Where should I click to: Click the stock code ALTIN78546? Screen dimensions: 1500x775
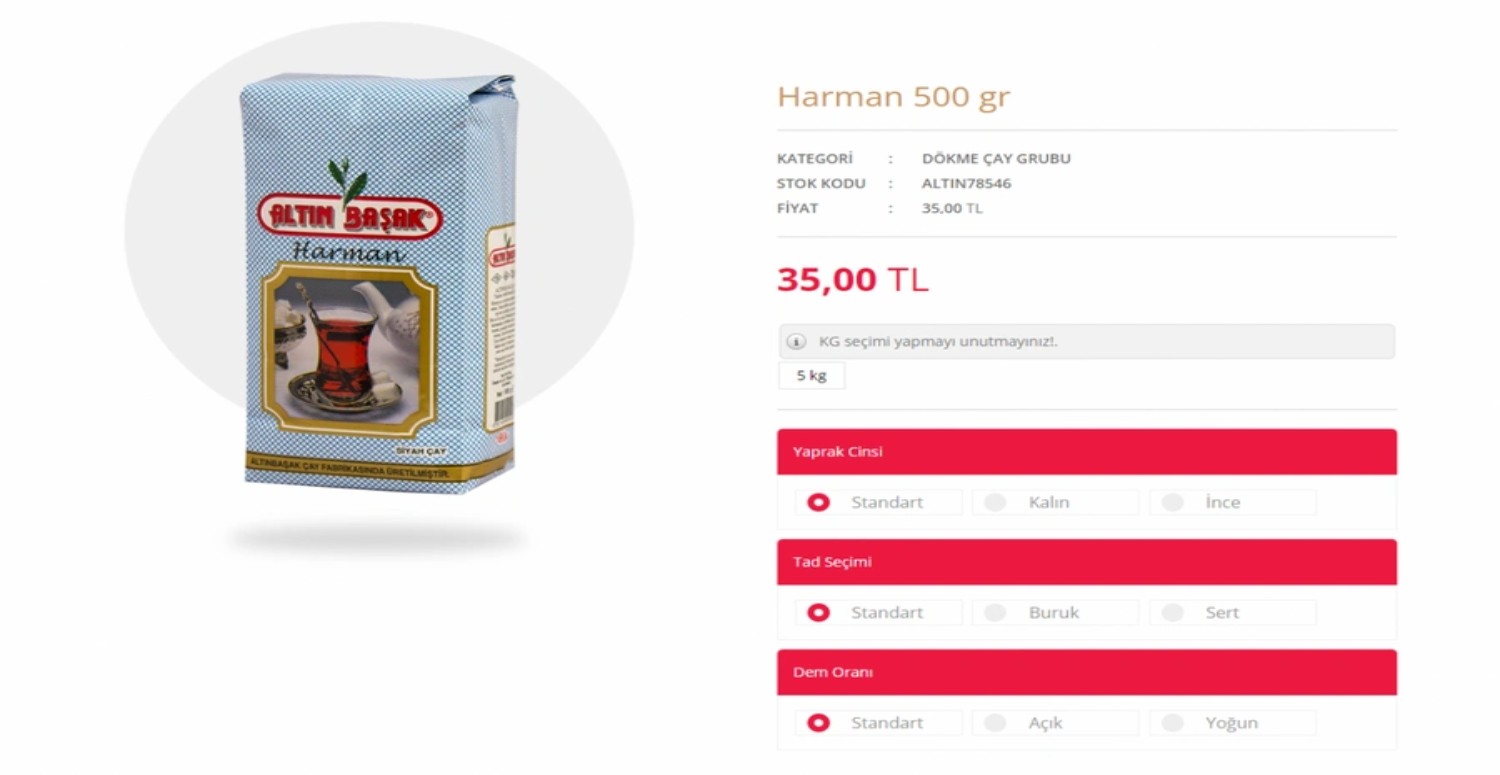tap(966, 183)
